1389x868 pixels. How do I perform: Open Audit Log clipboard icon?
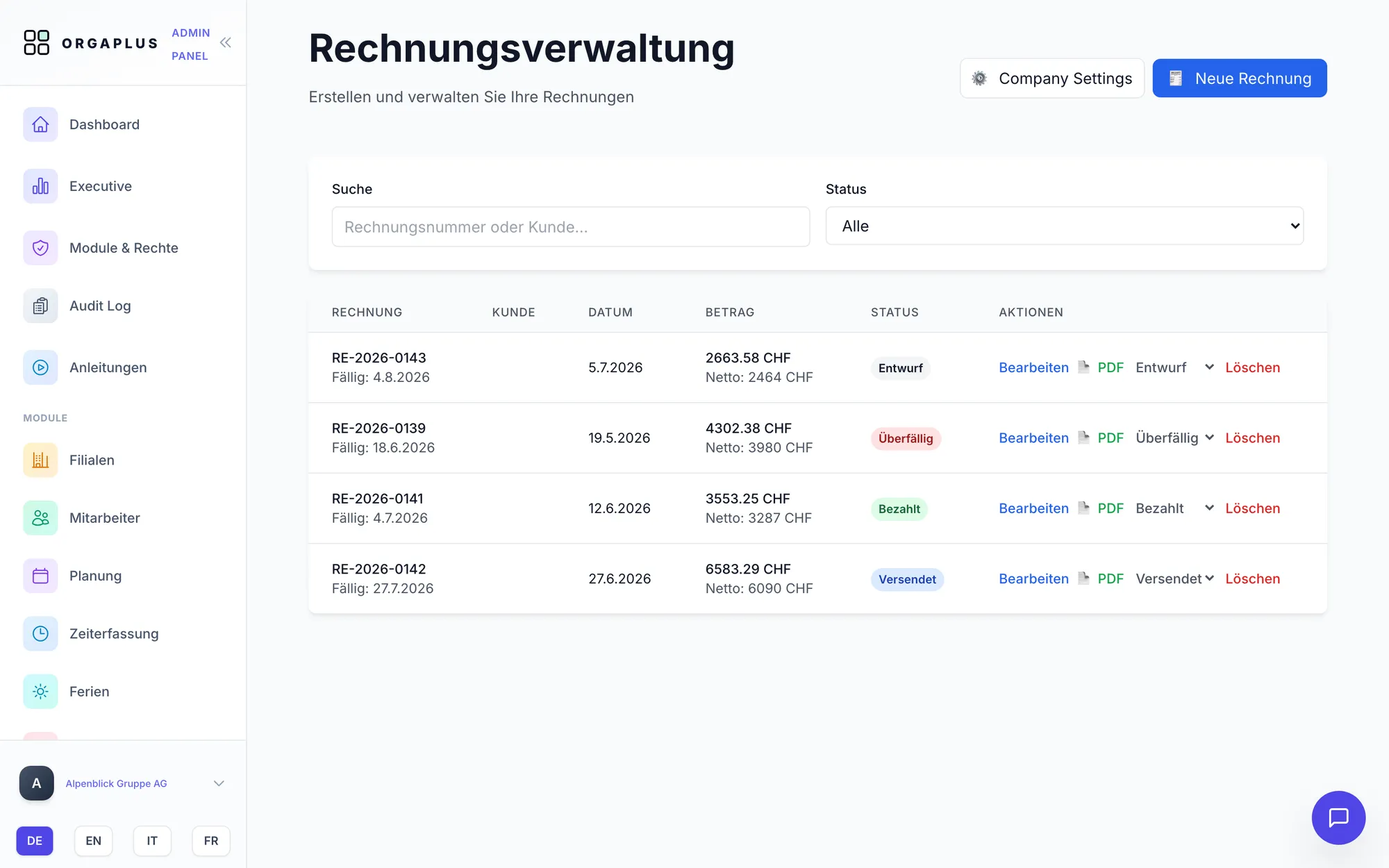click(x=40, y=306)
